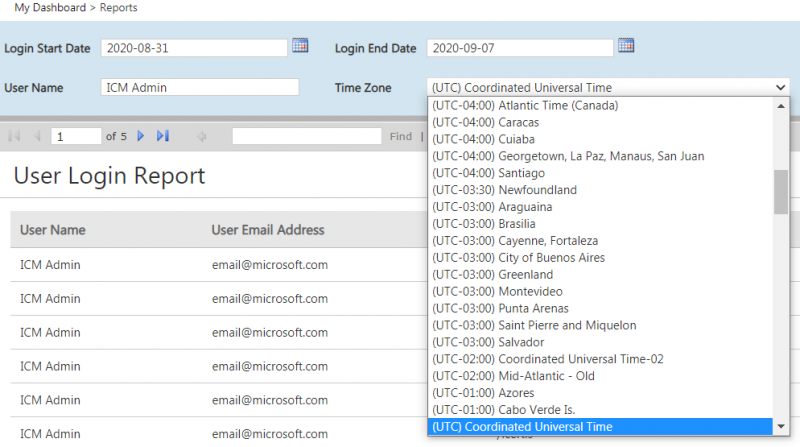Viewport: 800px width, 447px height.
Task: Click the back to parent report arrow
Action: 202,136
